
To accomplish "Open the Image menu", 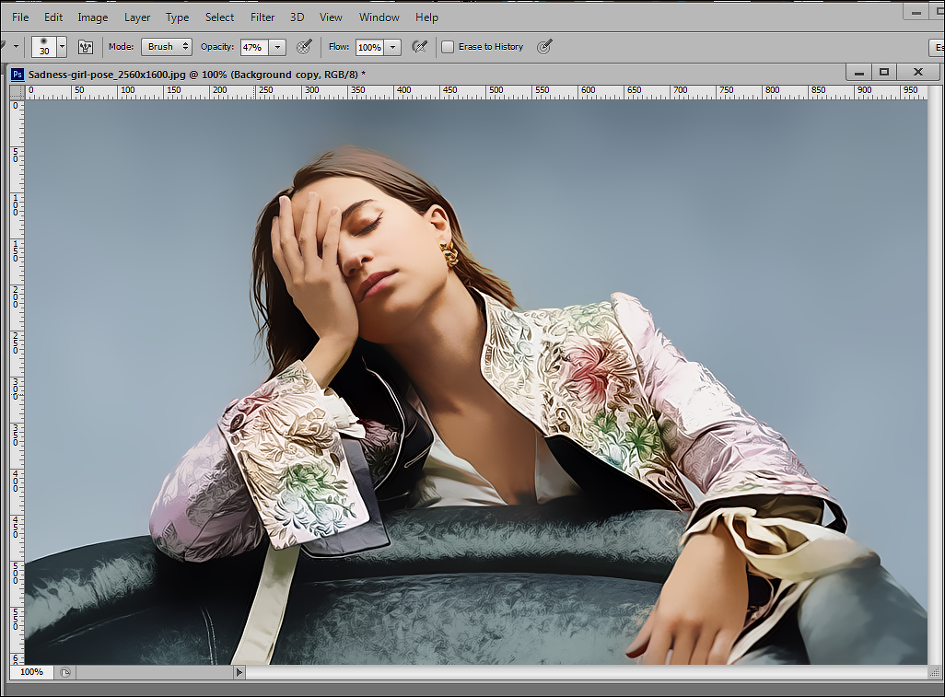I will [x=93, y=17].
